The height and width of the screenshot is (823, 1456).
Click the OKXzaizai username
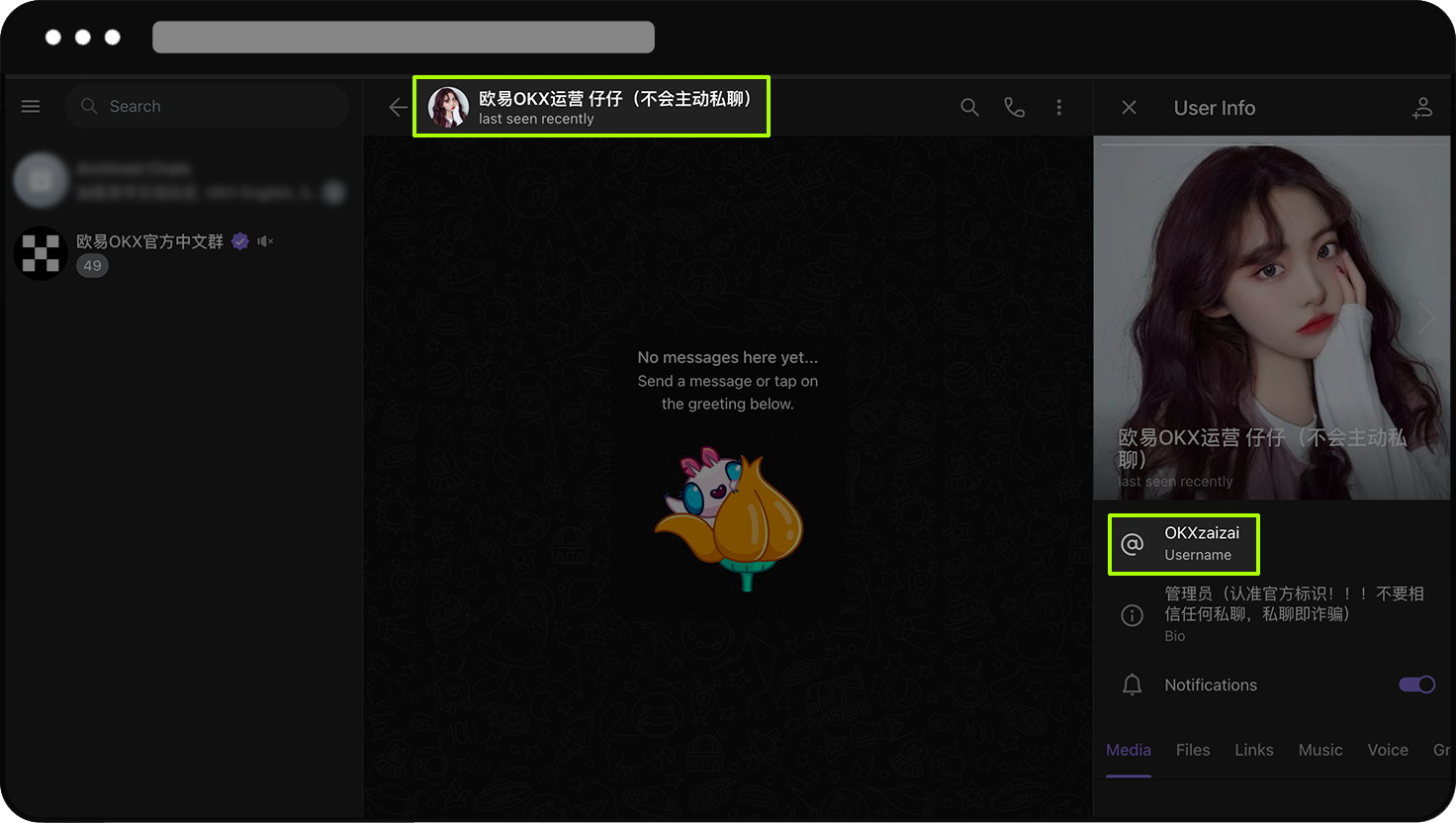click(1201, 533)
